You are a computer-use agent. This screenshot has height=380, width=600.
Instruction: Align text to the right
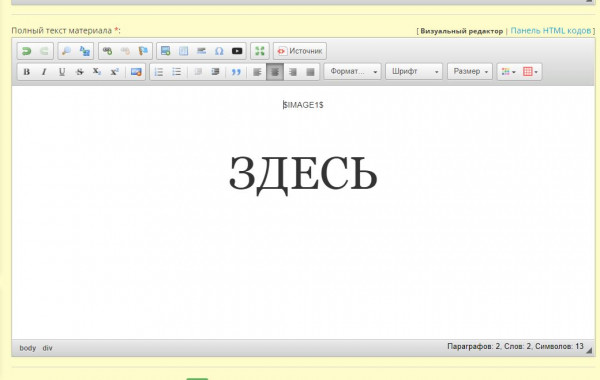coord(293,72)
